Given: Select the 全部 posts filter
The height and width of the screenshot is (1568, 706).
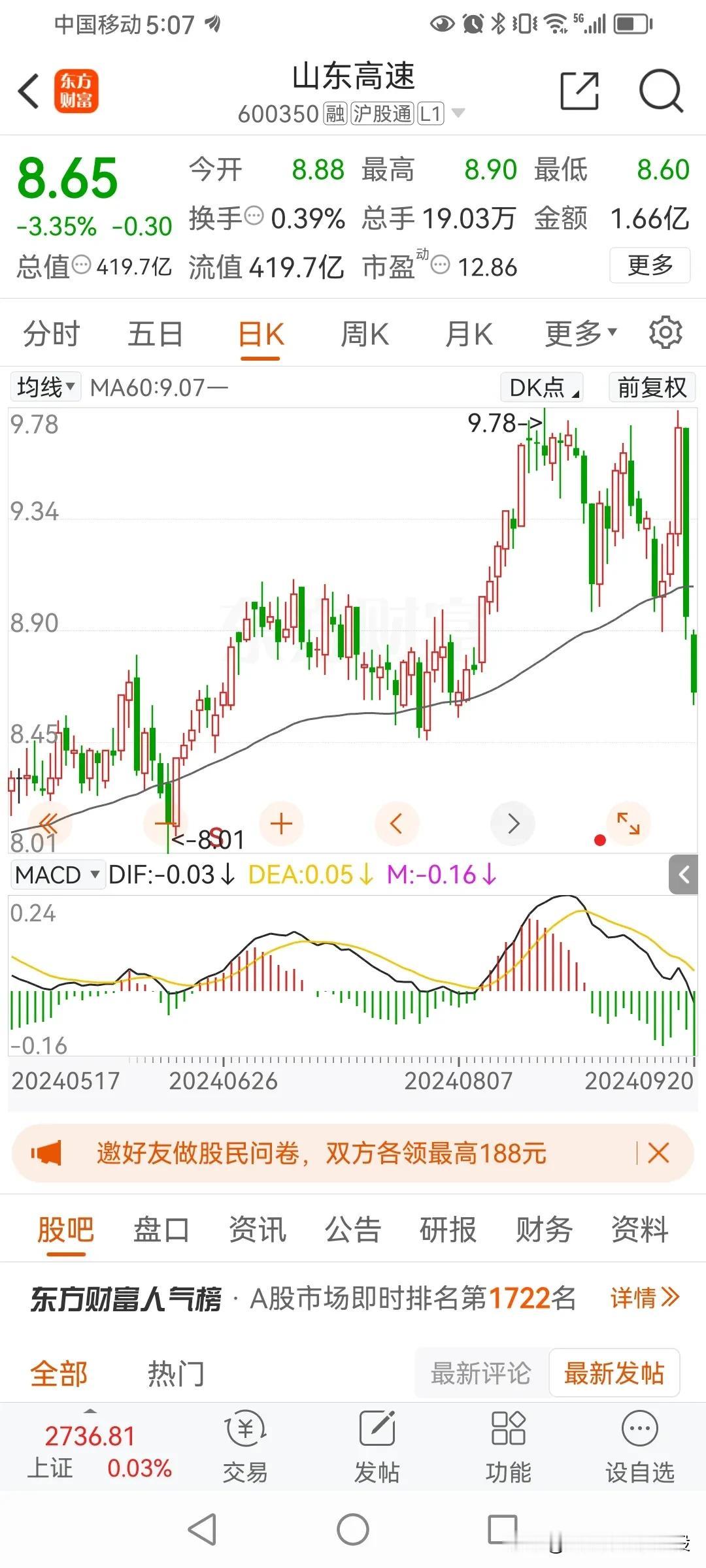Looking at the screenshot, I should point(59,1373).
